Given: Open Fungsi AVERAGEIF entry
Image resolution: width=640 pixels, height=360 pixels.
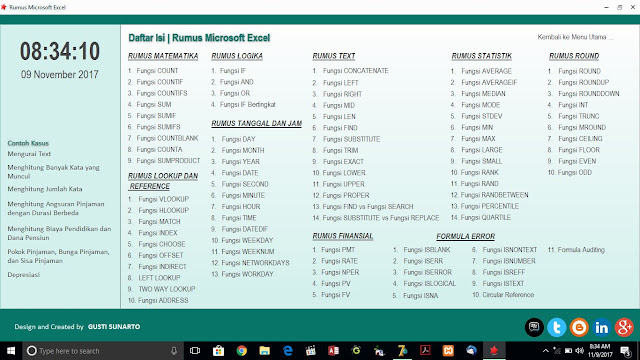Looking at the screenshot, I should click(x=489, y=82).
